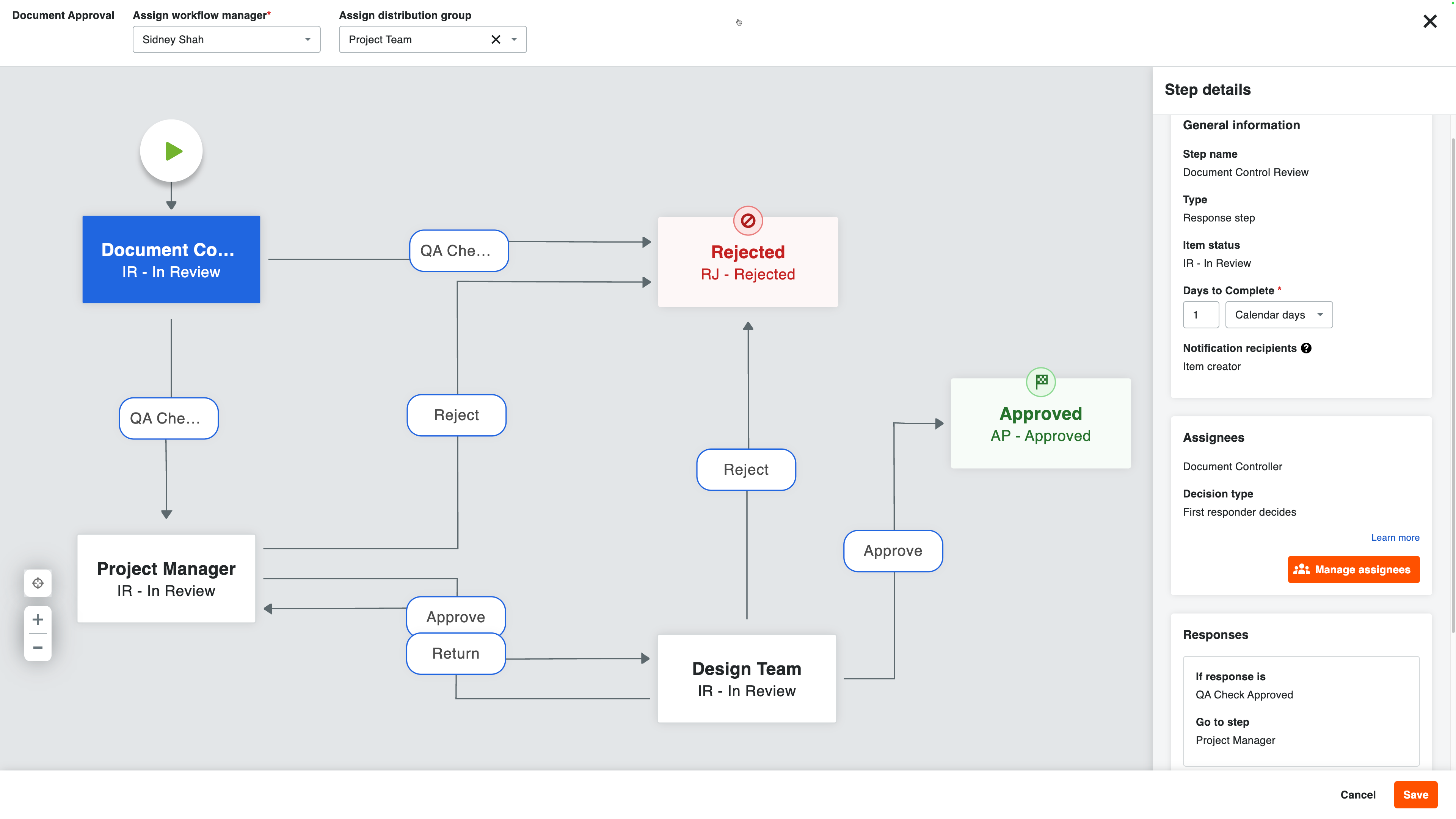
Task: Select the Project Manager step node
Action: point(166,579)
